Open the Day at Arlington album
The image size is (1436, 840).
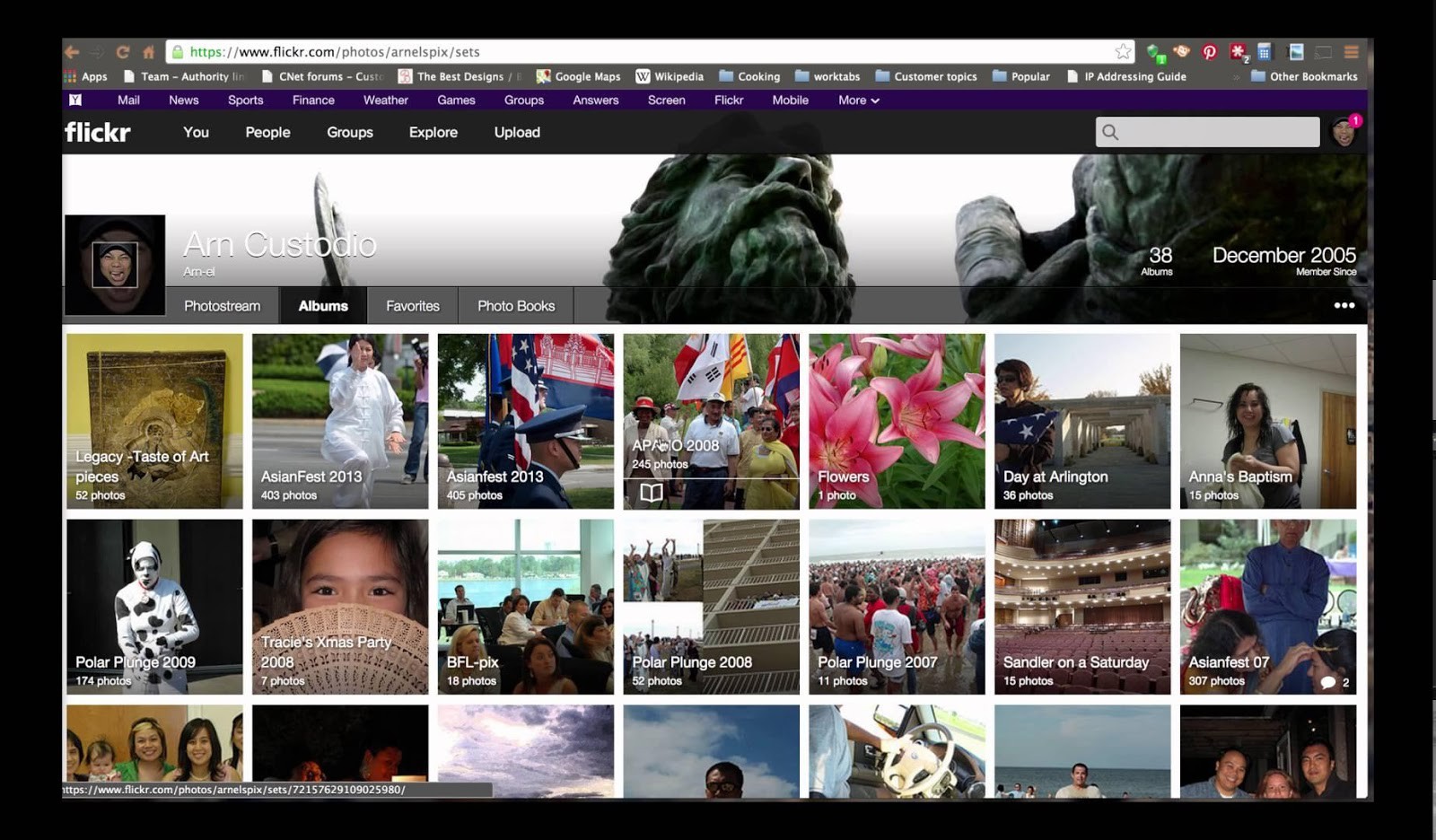pyautogui.click(x=1081, y=421)
